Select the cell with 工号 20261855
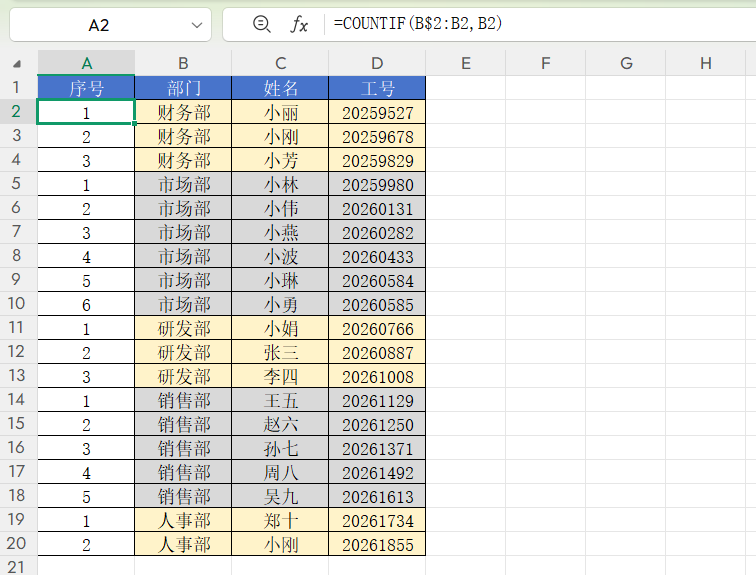 [377, 544]
